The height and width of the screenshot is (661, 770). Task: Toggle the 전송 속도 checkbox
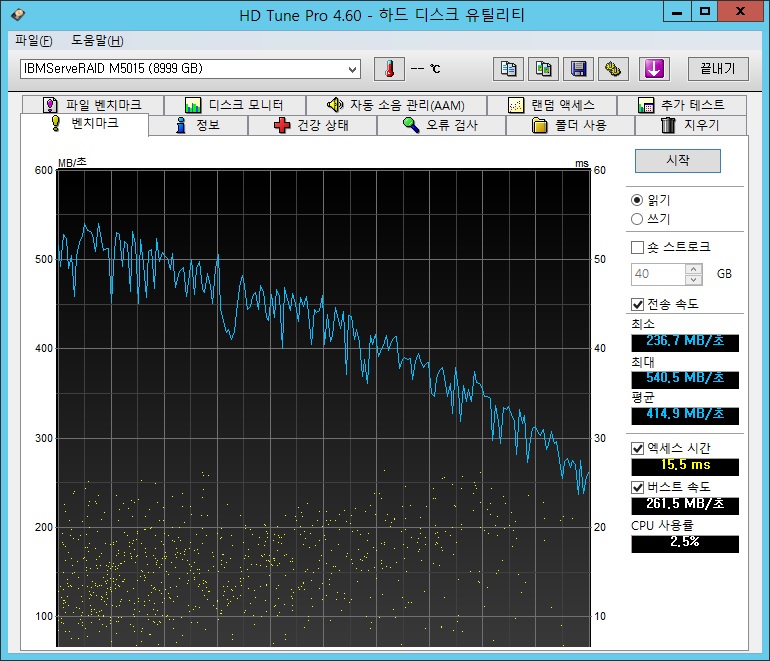[637, 304]
